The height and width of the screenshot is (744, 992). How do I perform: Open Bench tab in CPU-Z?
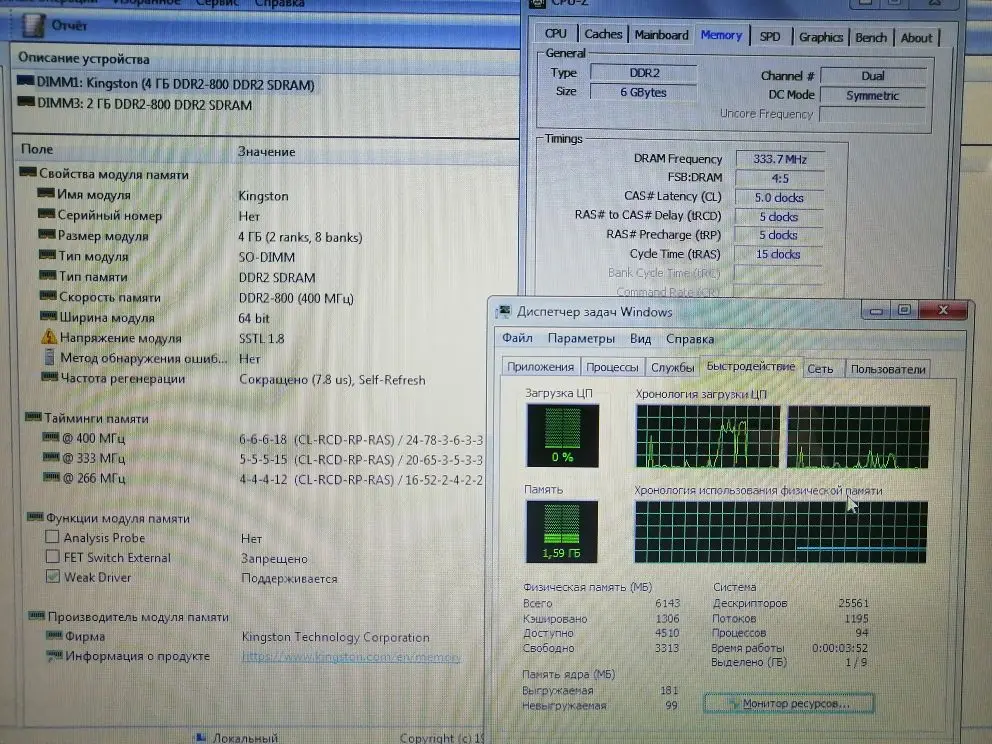click(871, 37)
